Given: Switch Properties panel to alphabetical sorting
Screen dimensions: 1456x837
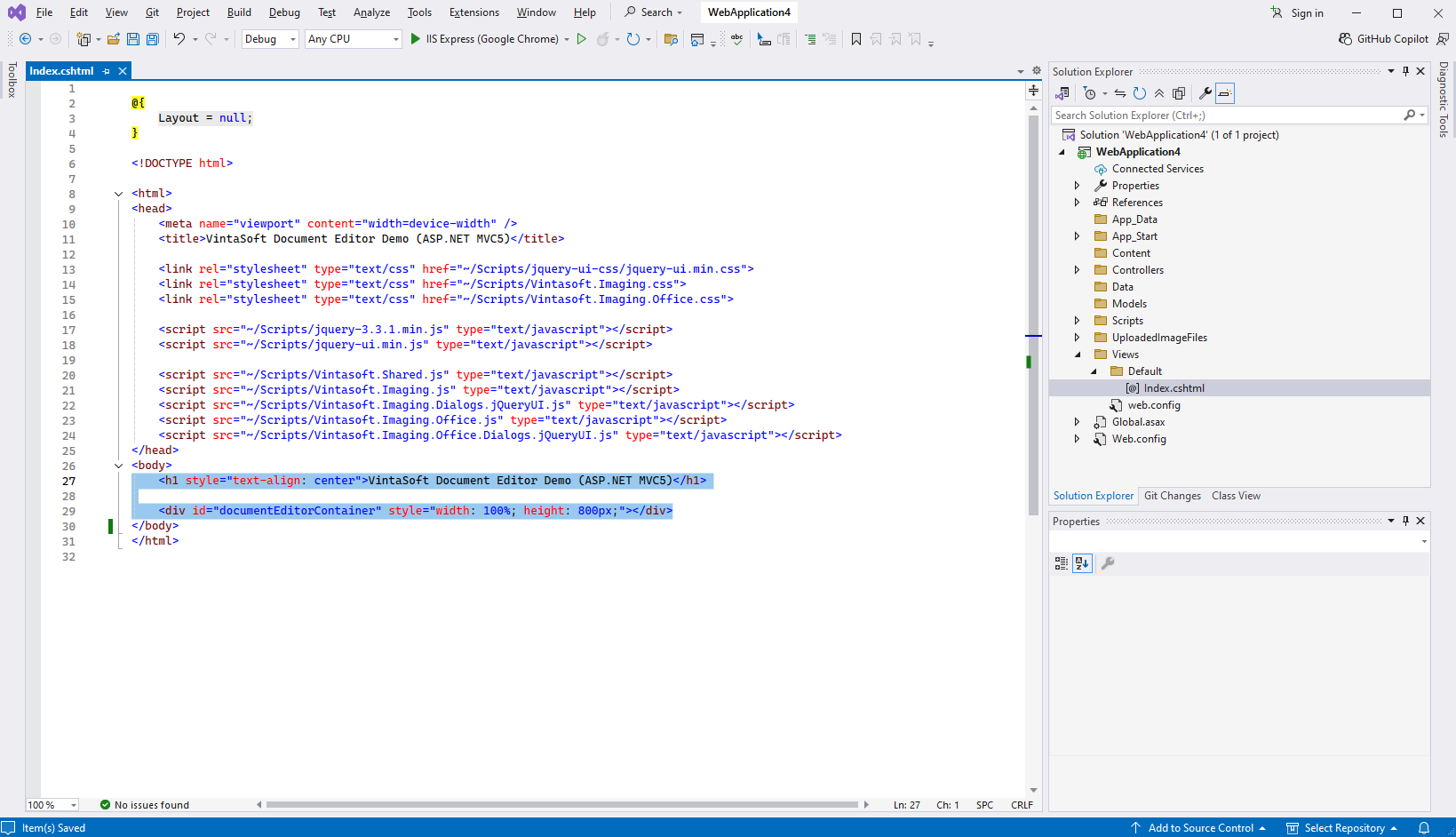Looking at the screenshot, I should pyautogui.click(x=1082, y=563).
